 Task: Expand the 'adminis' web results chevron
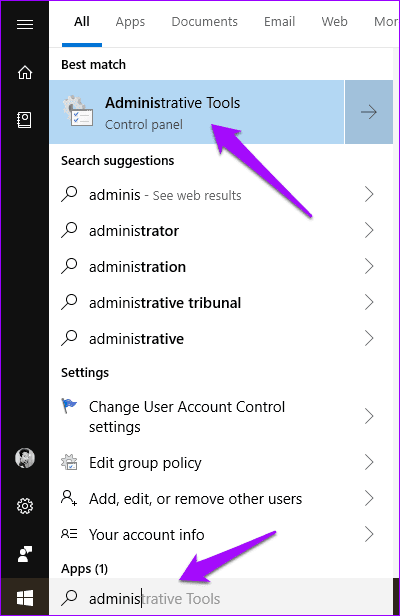[369, 194]
